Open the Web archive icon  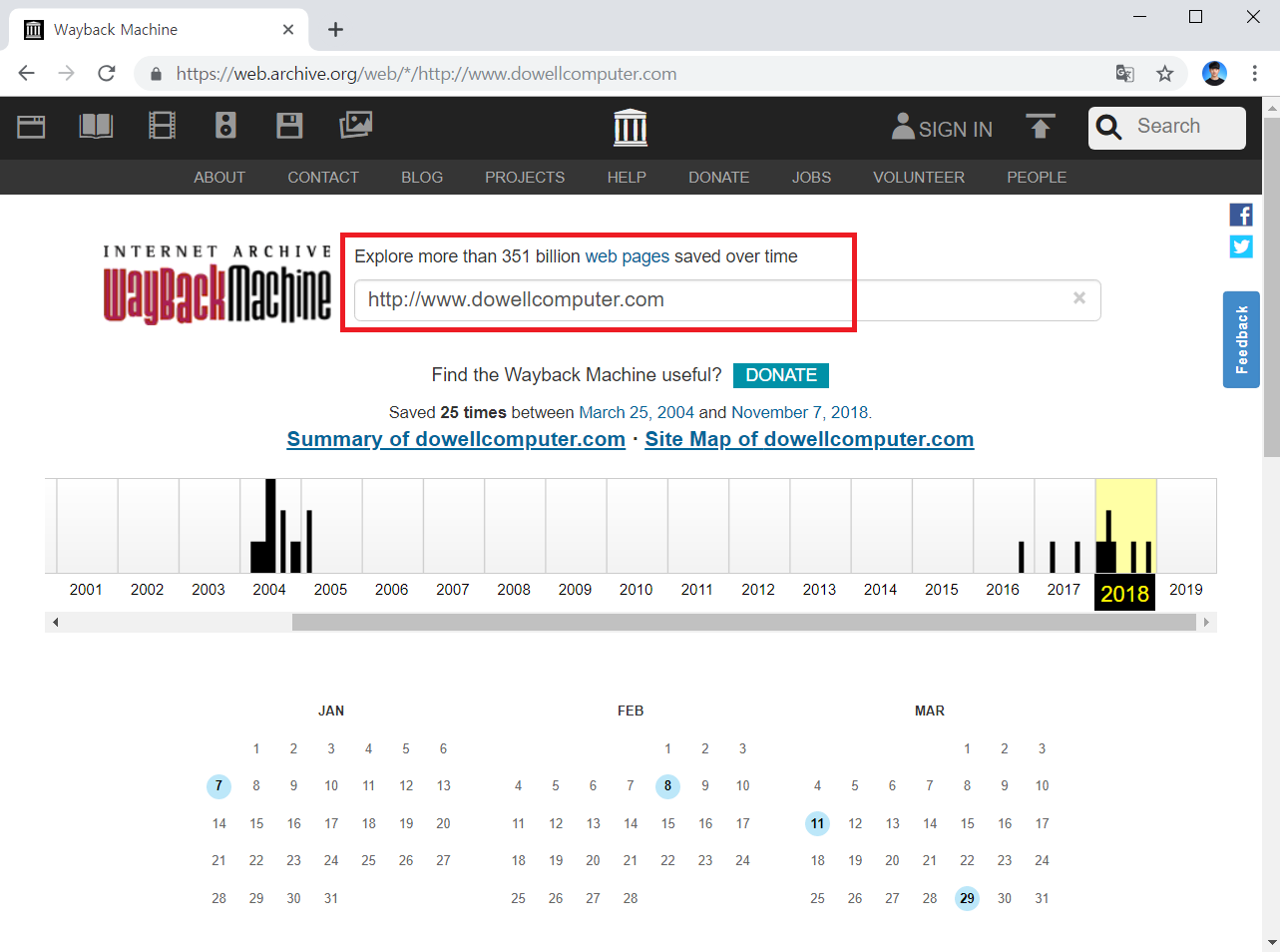(31, 126)
